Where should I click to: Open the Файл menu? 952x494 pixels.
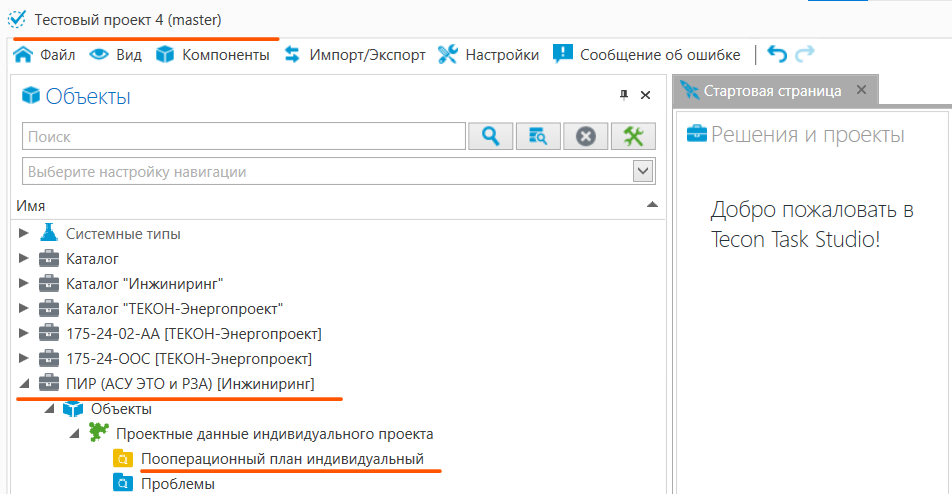point(45,55)
